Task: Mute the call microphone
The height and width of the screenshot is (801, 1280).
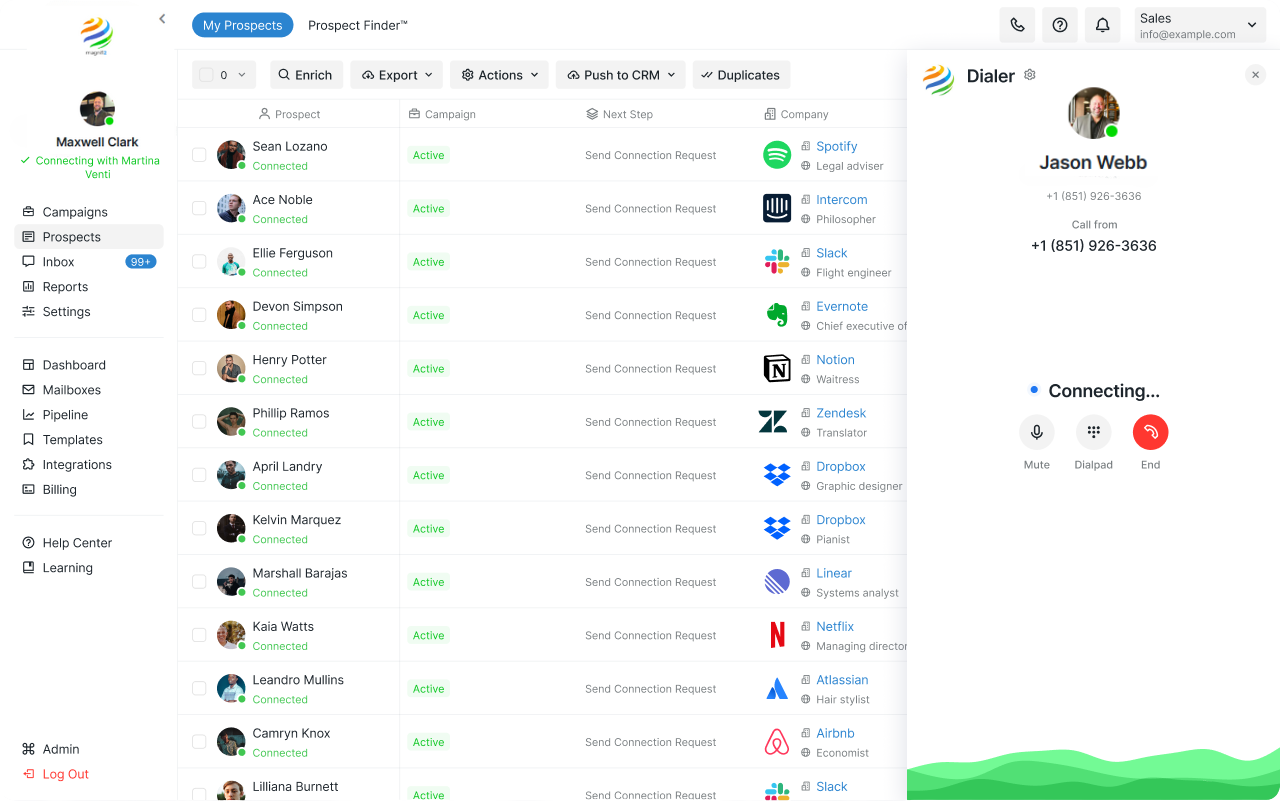Action: tap(1037, 432)
